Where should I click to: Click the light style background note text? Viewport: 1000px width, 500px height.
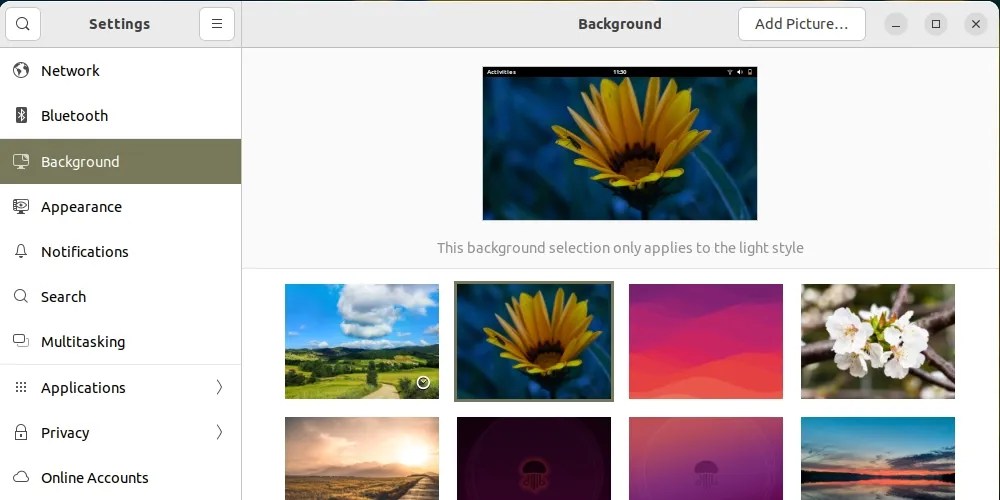click(x=620, y=247)
